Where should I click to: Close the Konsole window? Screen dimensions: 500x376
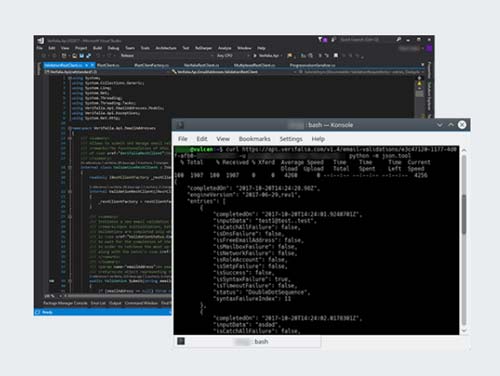click(462, 125)
